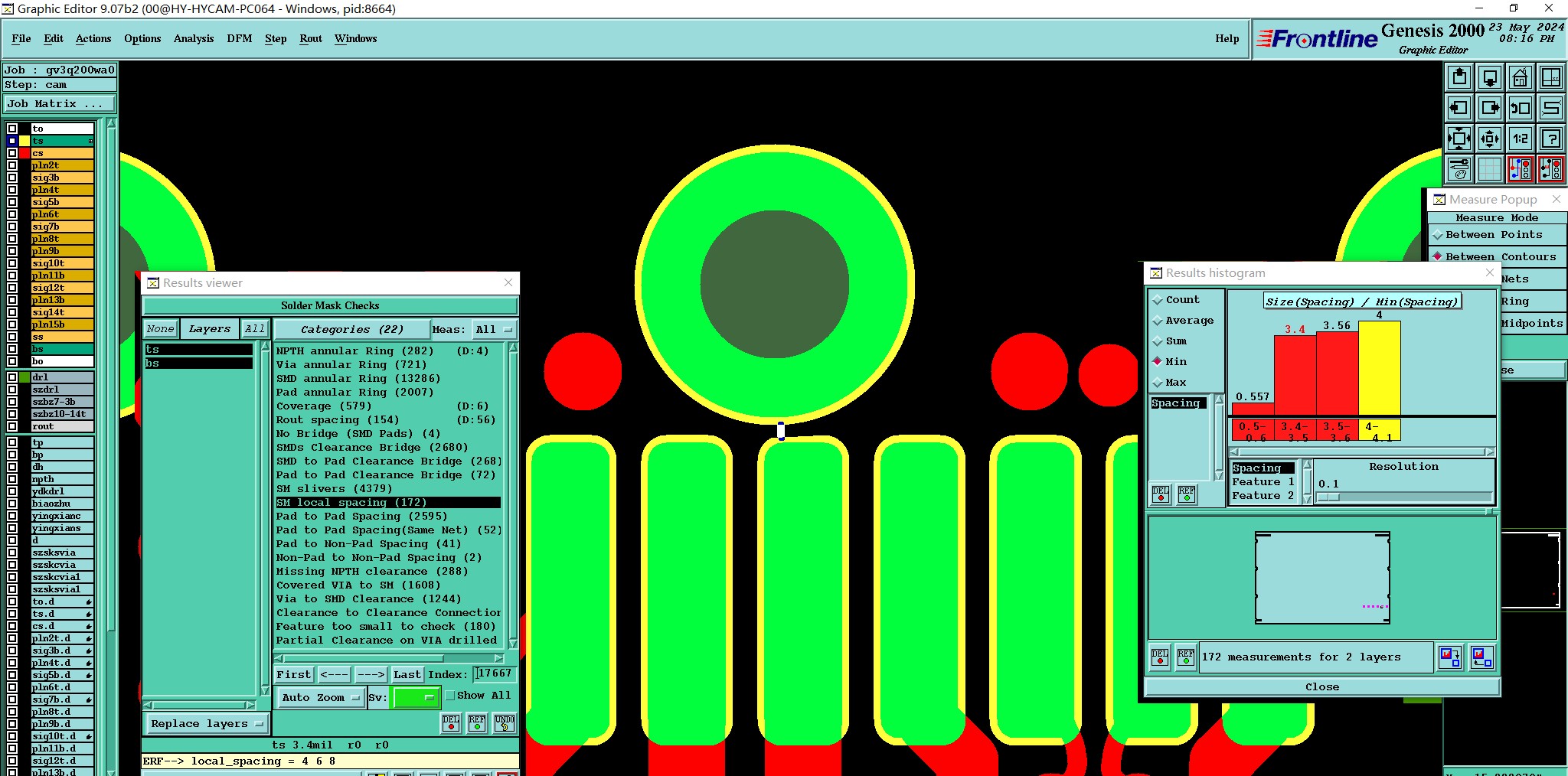1568x776 pixels.
Task: Open the File menu
Action: (x=21, y=38)
